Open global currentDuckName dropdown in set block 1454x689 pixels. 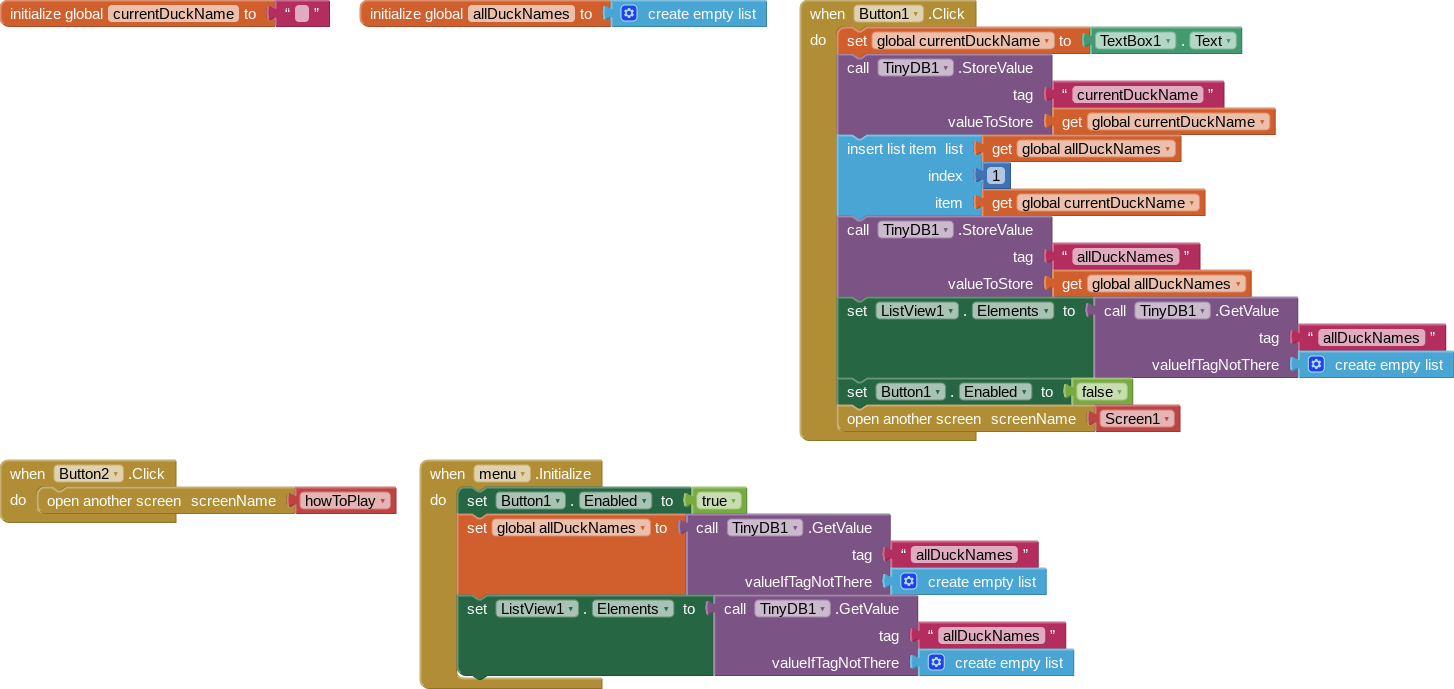point(963,41)
